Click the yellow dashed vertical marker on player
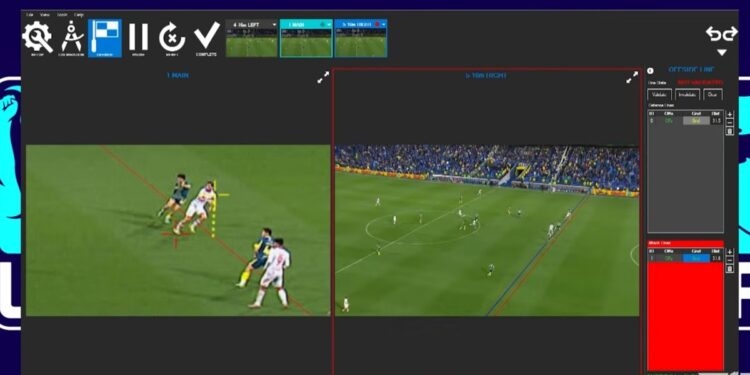This screenshot has height=375, width=750. point(214,209)
